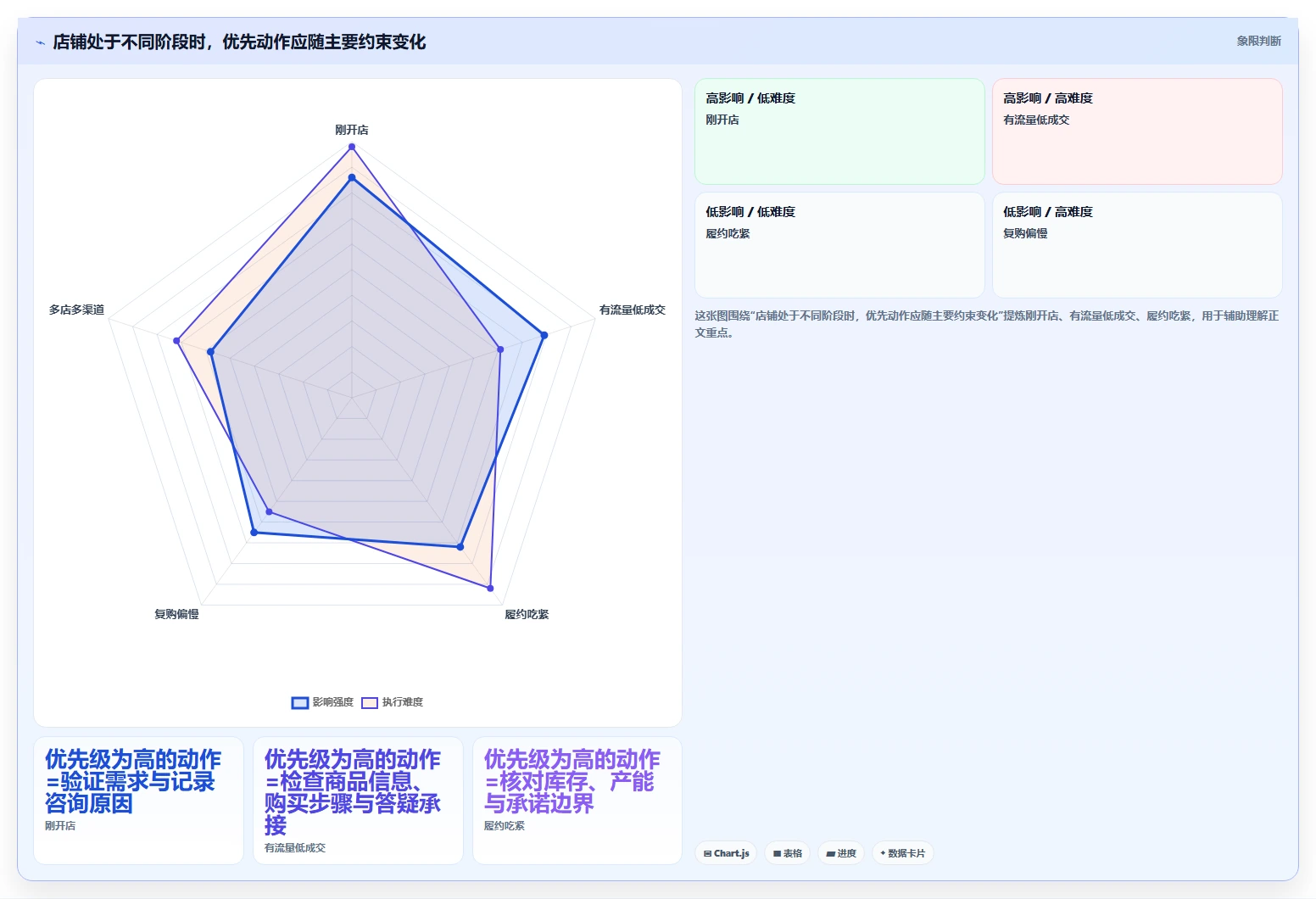The height and width of the screenshot is (899, 1316).
Task: Click the header icon beside the title
Action: click(40, 42)
